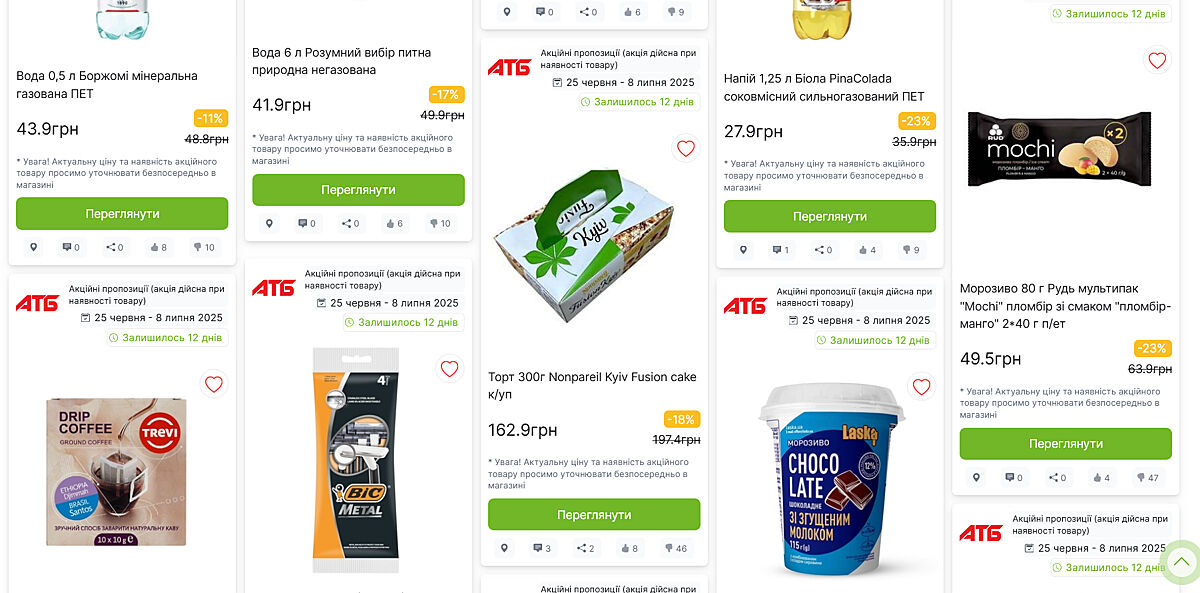Click Переглянути for Mochi ice cream

[1066, 444]
